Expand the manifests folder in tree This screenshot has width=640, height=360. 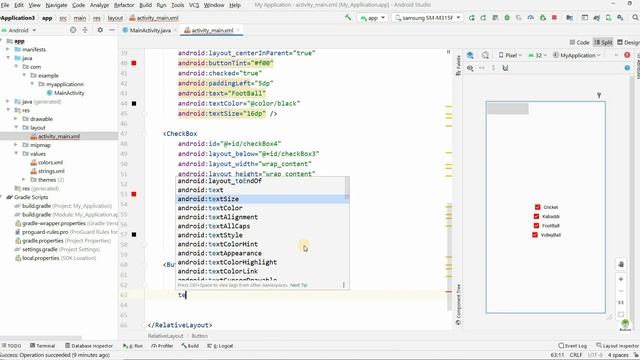tap(8, 49)
